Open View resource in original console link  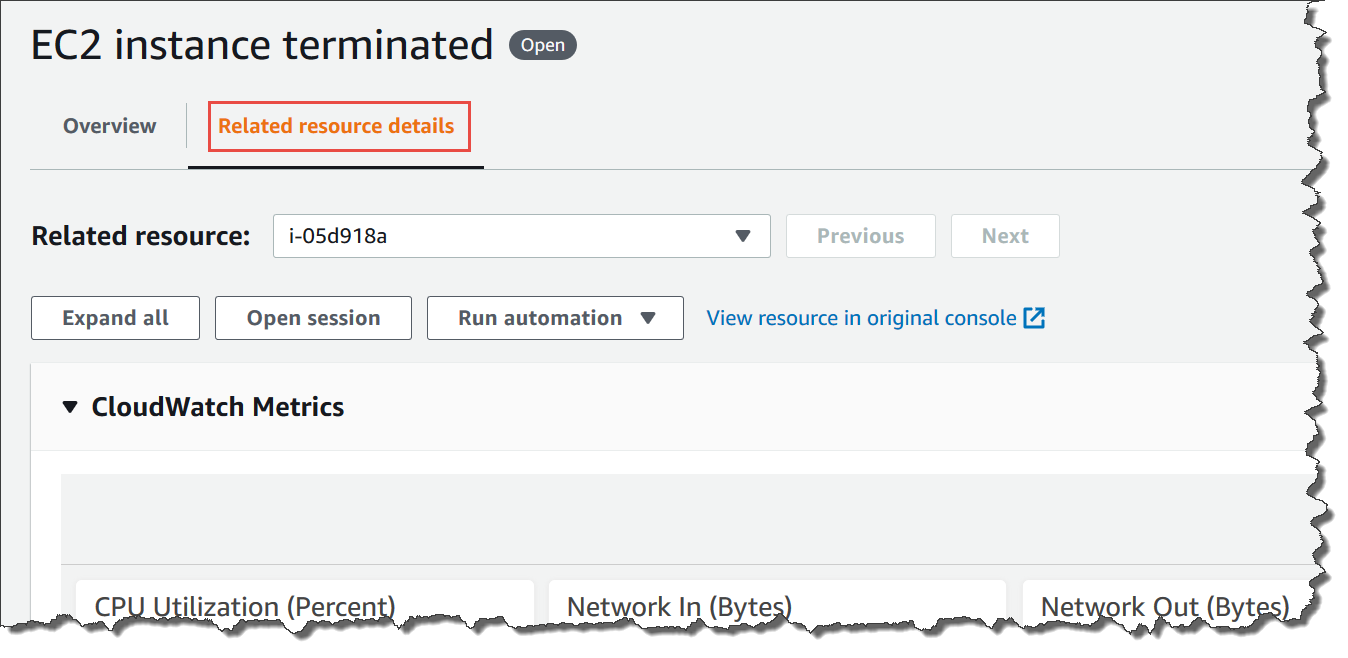click(x=865, y=317)
